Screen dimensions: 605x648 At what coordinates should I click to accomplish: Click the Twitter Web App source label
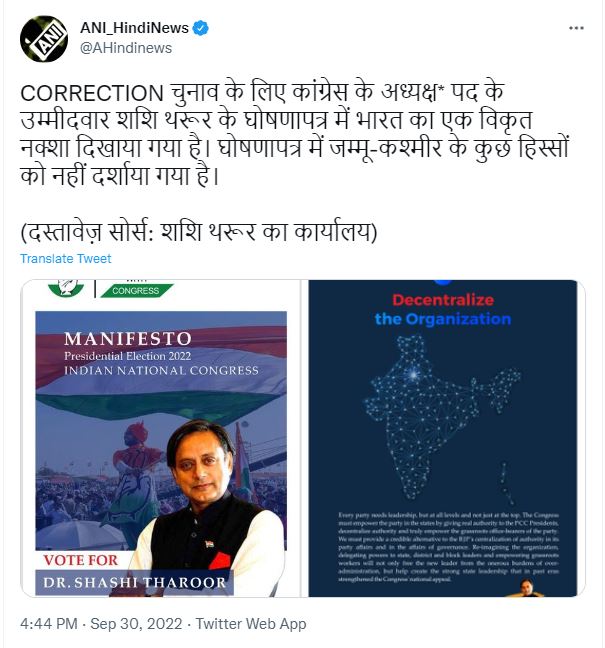point(251,623)
